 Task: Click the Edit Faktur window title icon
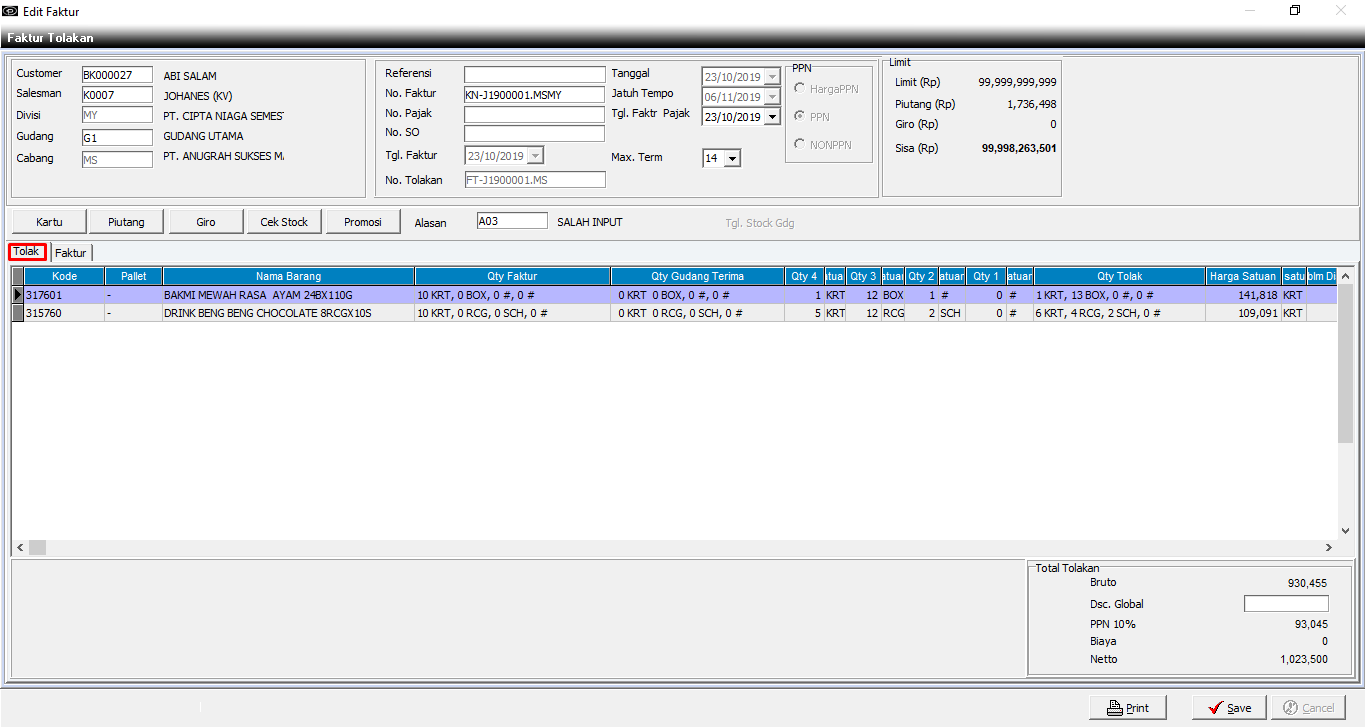point(11,11)
